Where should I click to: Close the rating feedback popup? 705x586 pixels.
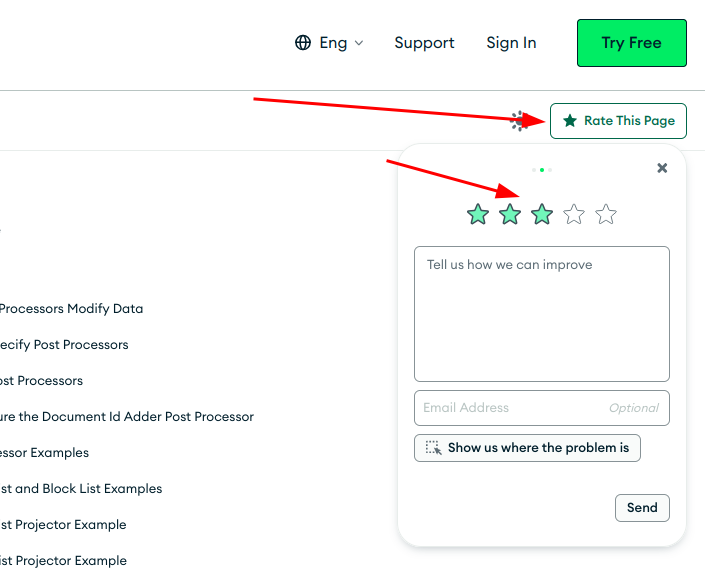point(662,168)
